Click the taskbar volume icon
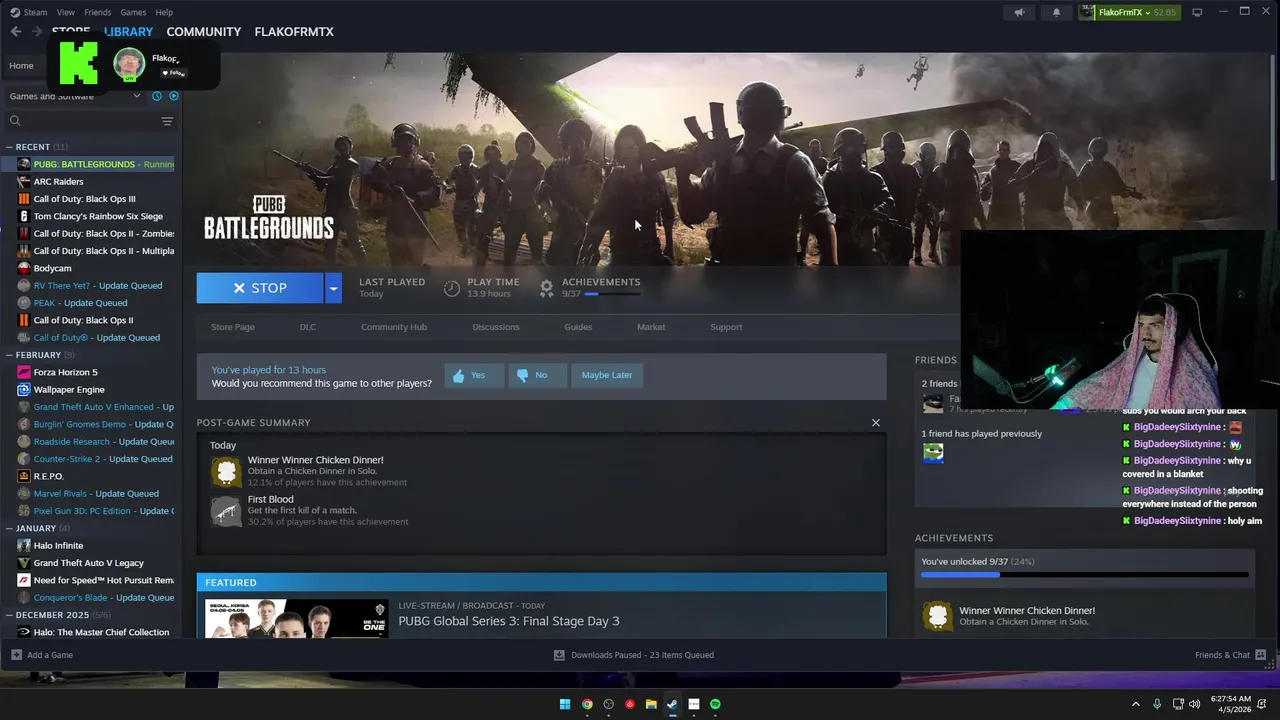 (x=1195, y=704)
